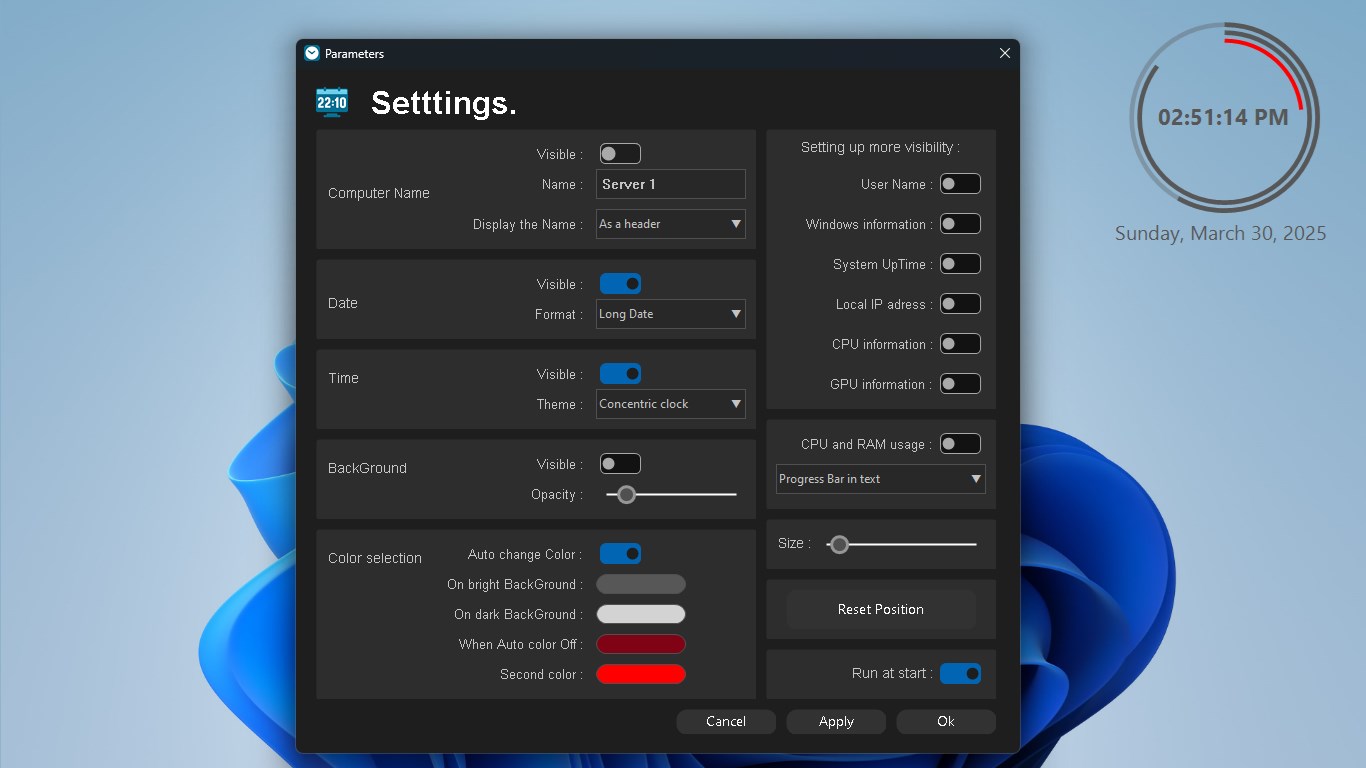Switch off Auto change Color

click(x=620, y=554)
